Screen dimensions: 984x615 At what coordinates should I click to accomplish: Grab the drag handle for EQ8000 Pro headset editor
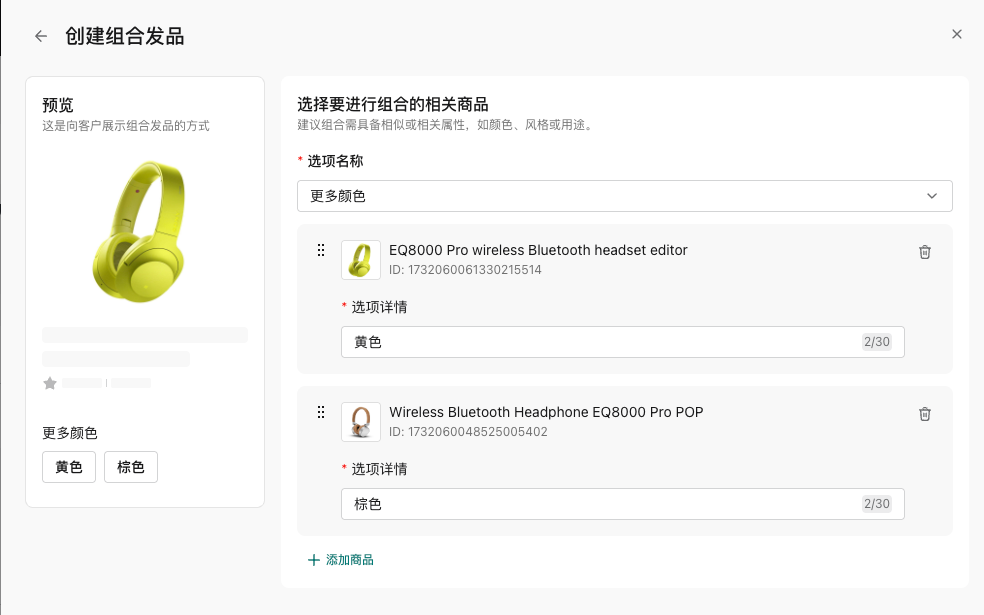coord(321,250)
